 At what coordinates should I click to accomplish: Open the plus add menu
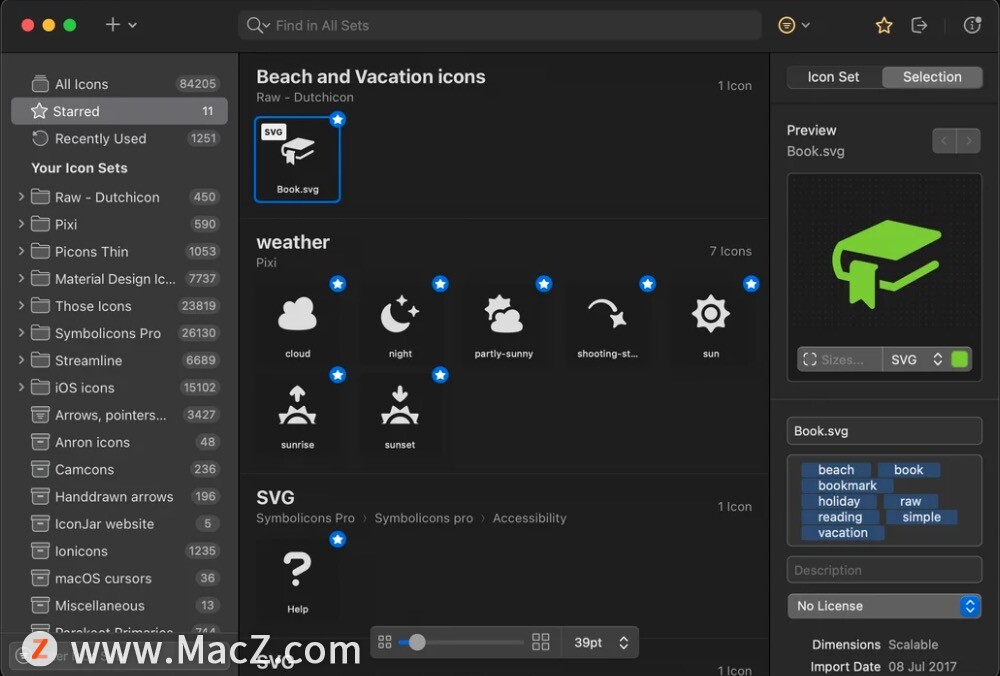(x=121, y=25)
